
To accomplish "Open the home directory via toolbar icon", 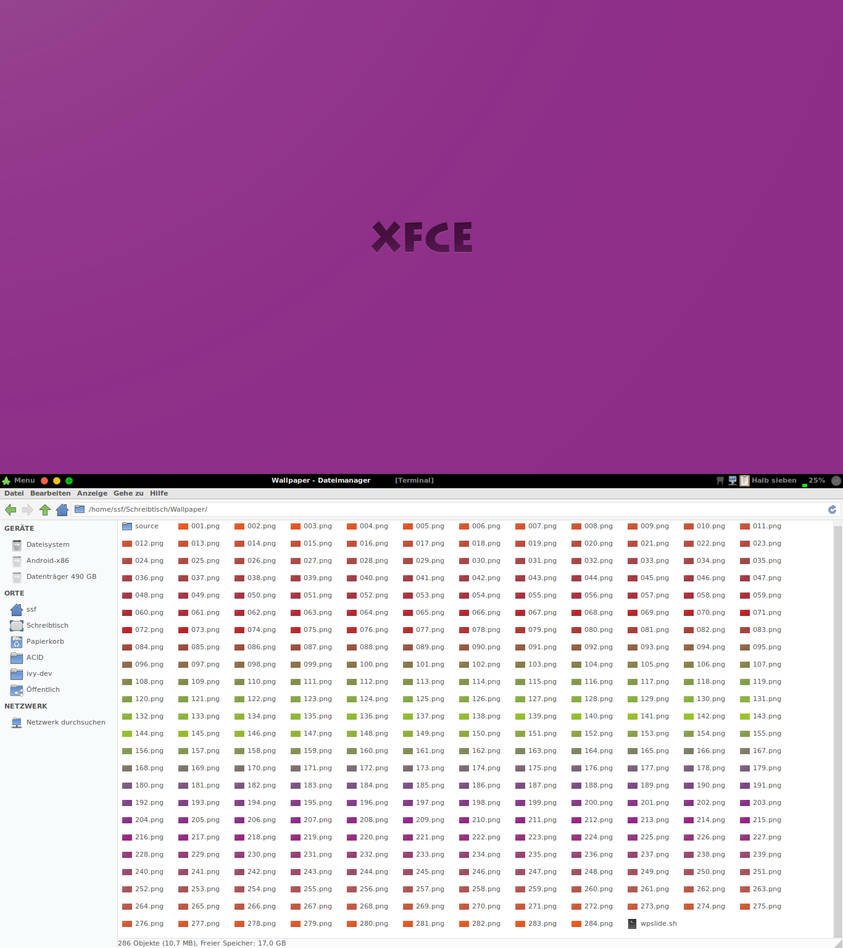I will [62, 510].
